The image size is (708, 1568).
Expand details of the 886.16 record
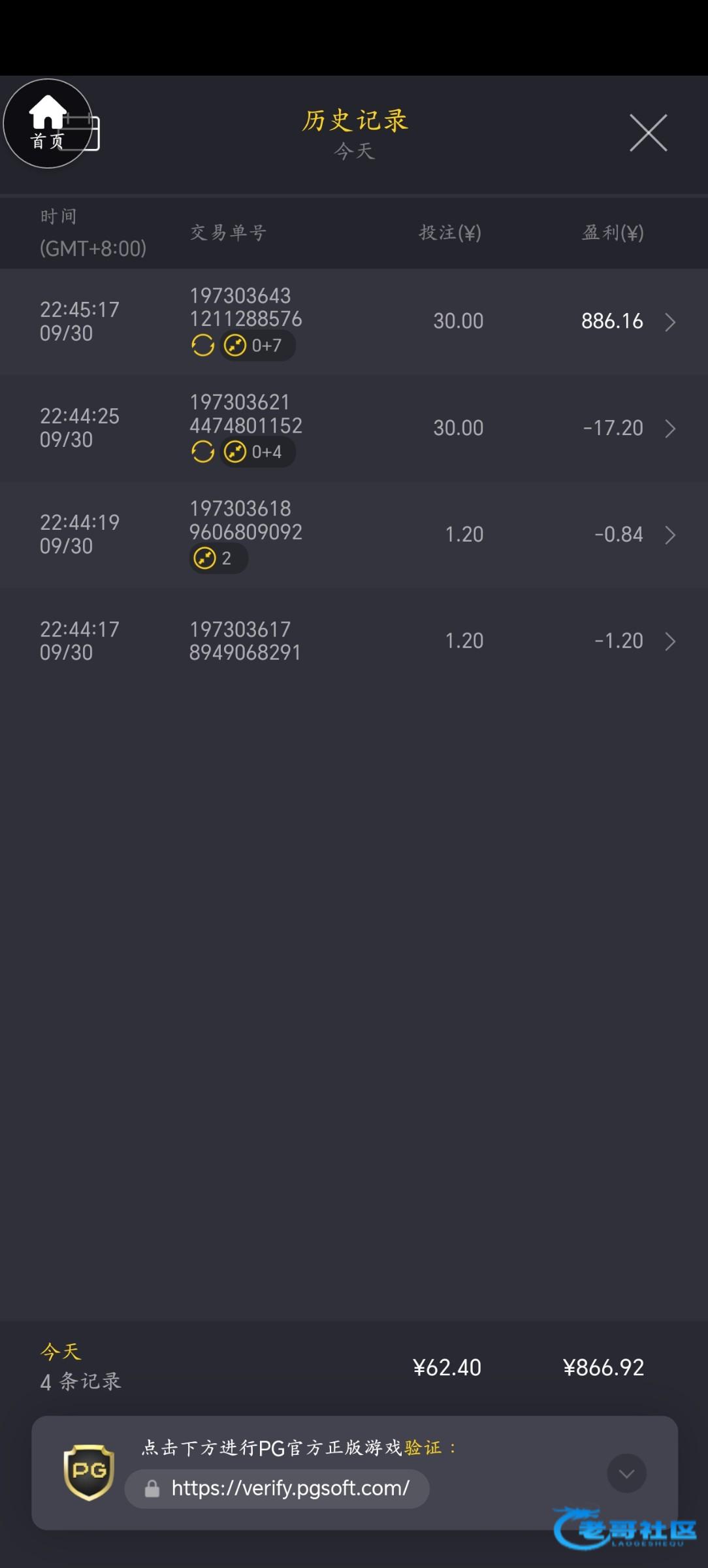[670, 322]
